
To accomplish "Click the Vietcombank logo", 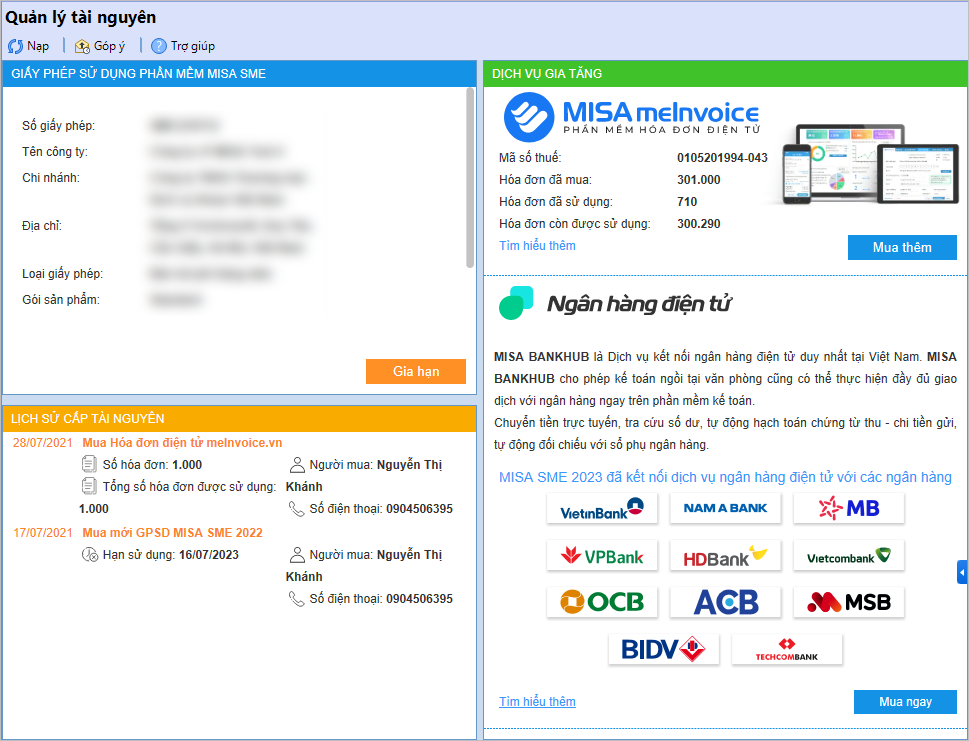I will [x=848, y=555].
